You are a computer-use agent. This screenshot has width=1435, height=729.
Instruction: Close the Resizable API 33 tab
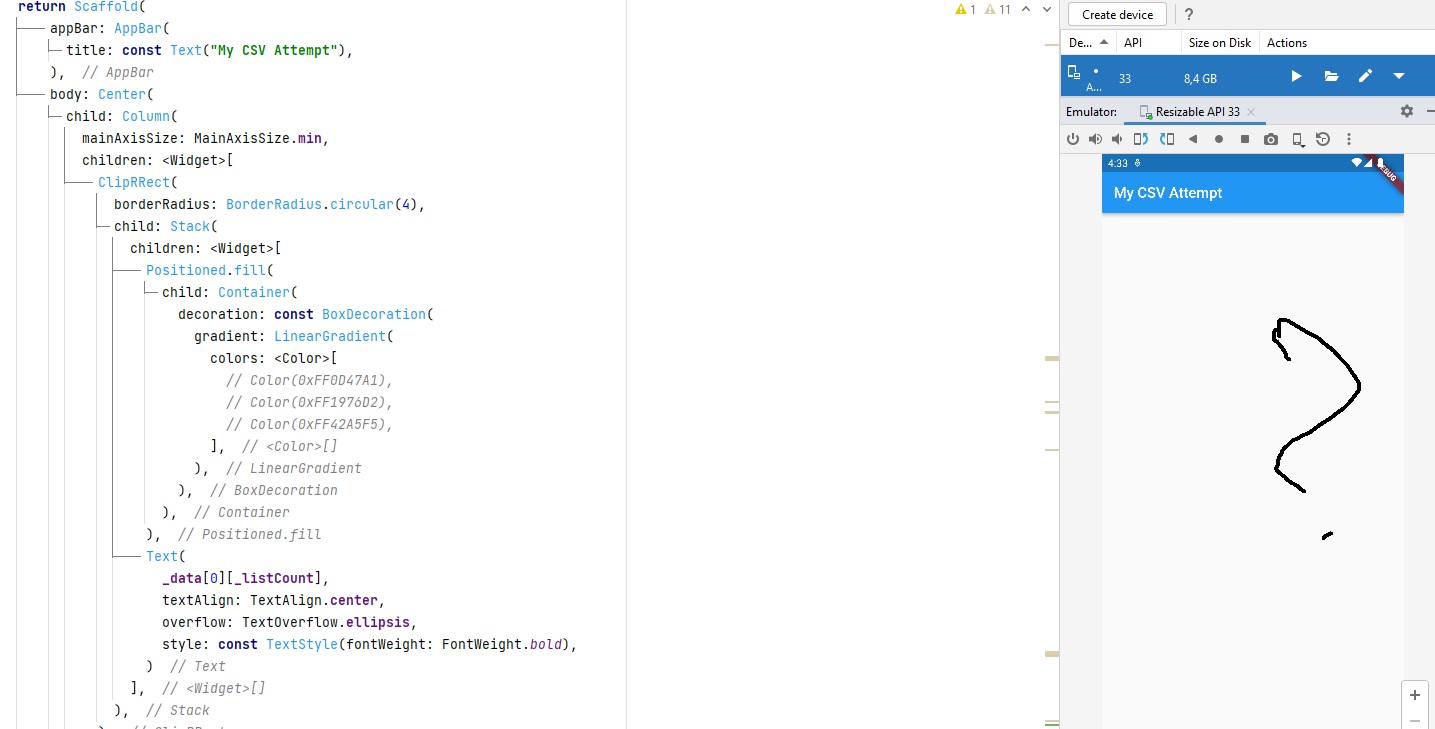[1251, 112]
